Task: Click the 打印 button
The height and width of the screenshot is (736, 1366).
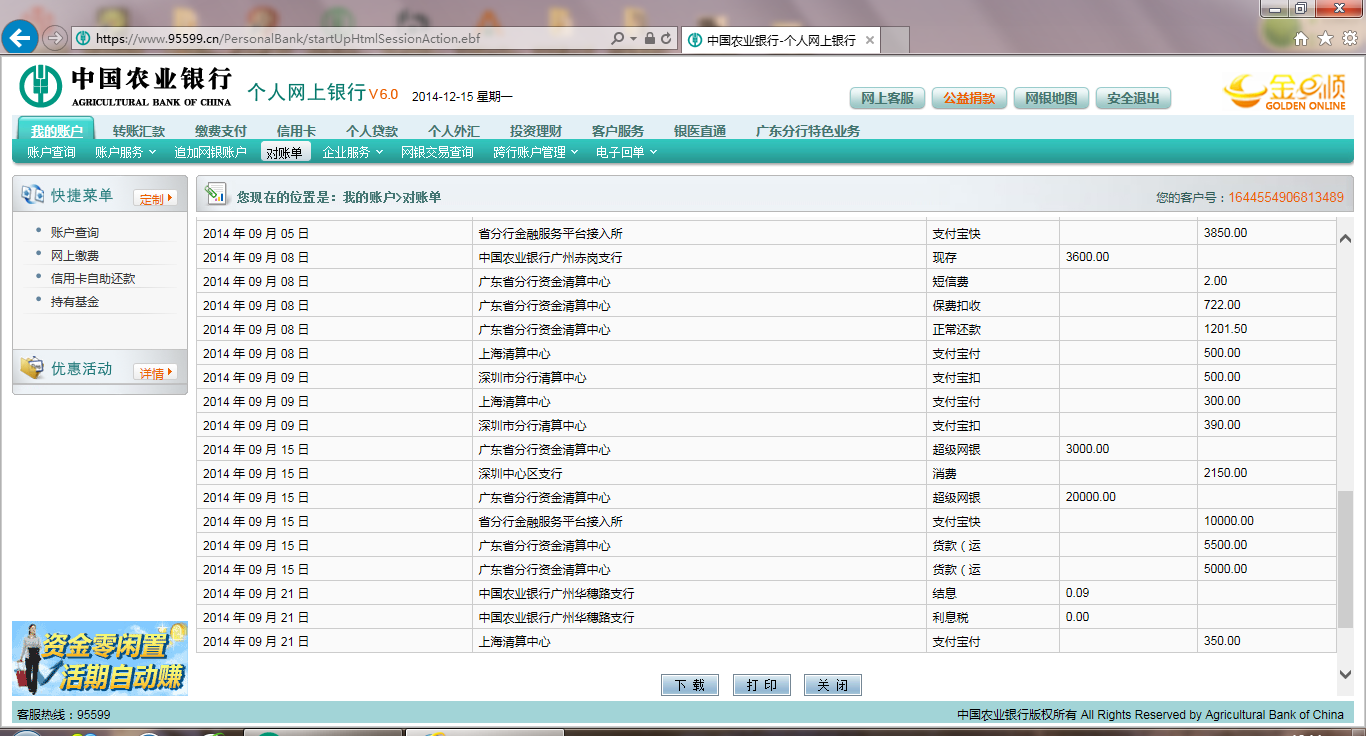Action: point(761,685)
